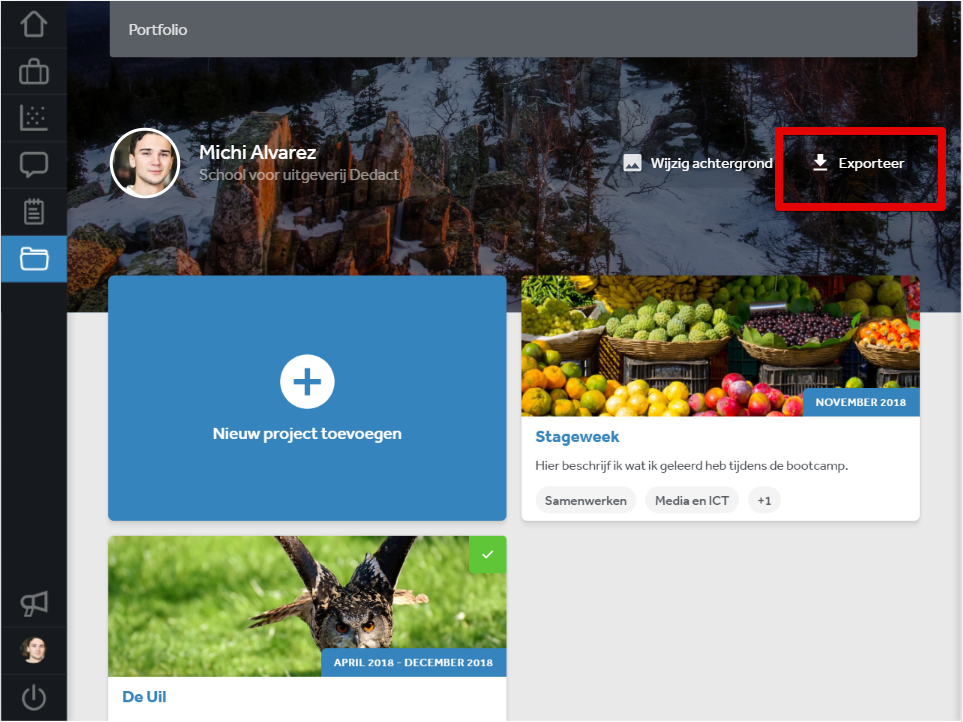Open the chat bubble messages icon
This screenshot has height=722, width=963.
[x=34, y=165]
